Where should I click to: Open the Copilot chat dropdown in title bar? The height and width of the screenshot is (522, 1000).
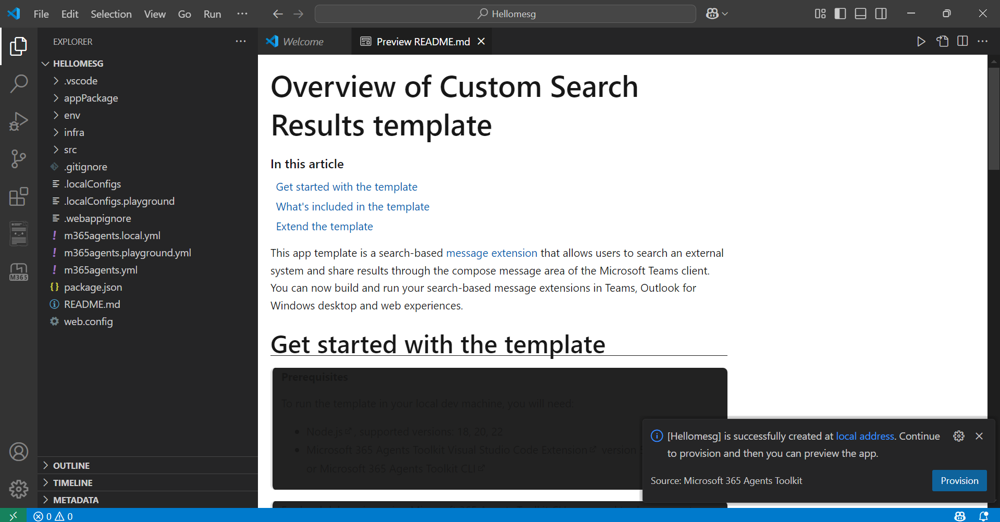(717, 13)
